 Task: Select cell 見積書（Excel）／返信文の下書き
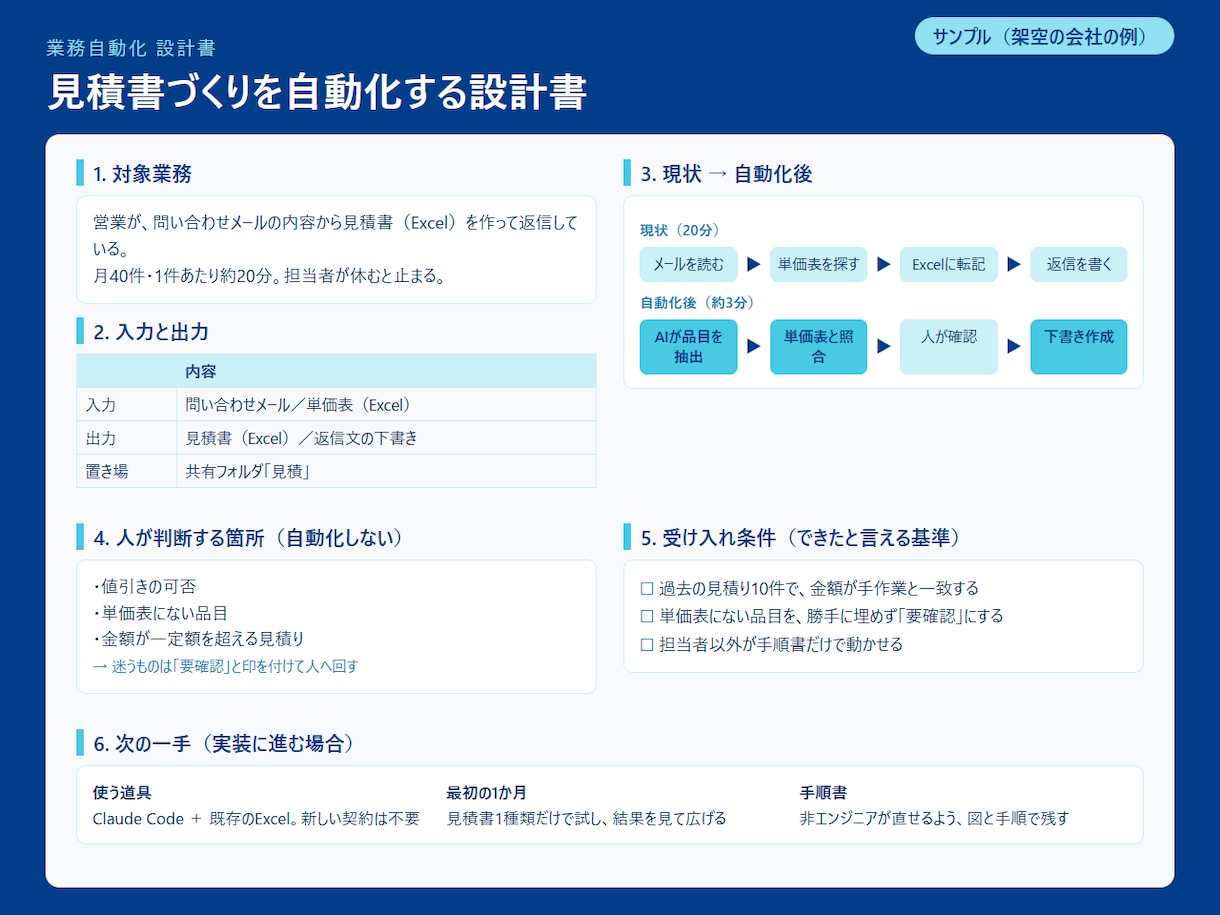click(386, 438)
